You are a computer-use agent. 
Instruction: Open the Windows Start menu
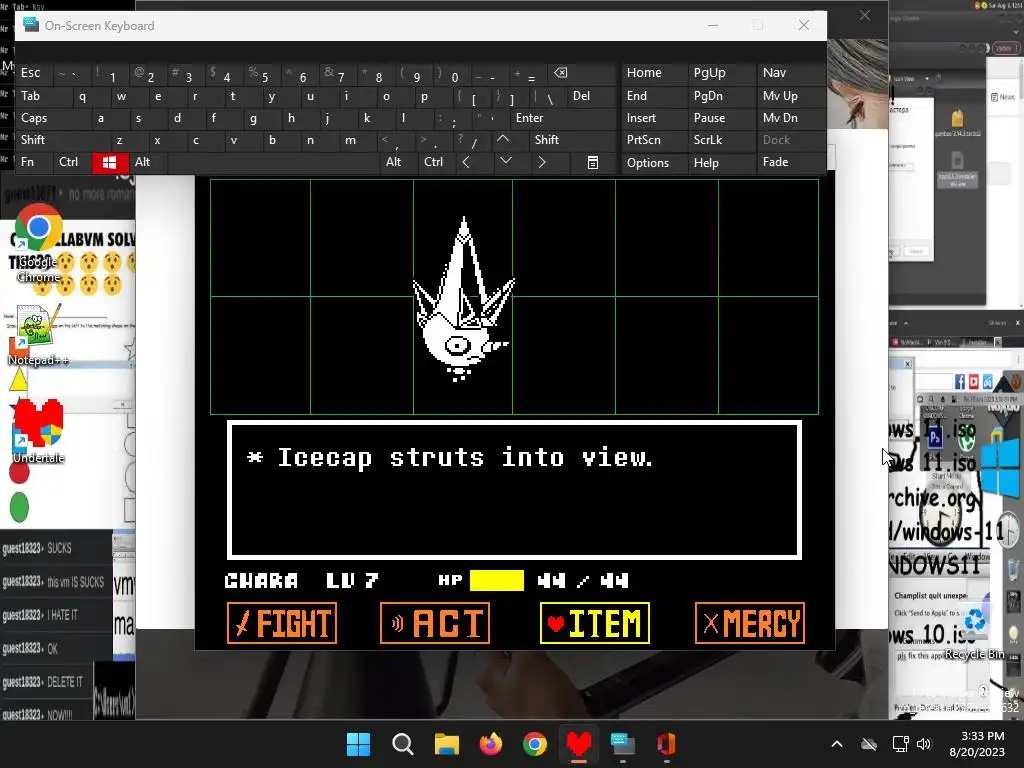pos(358,744)
